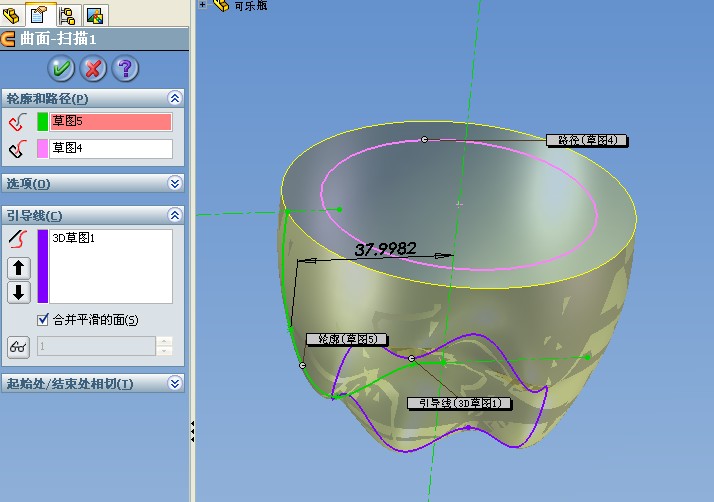Click the profile selection icon beside 草图5
714x502 pixels.
18,122
